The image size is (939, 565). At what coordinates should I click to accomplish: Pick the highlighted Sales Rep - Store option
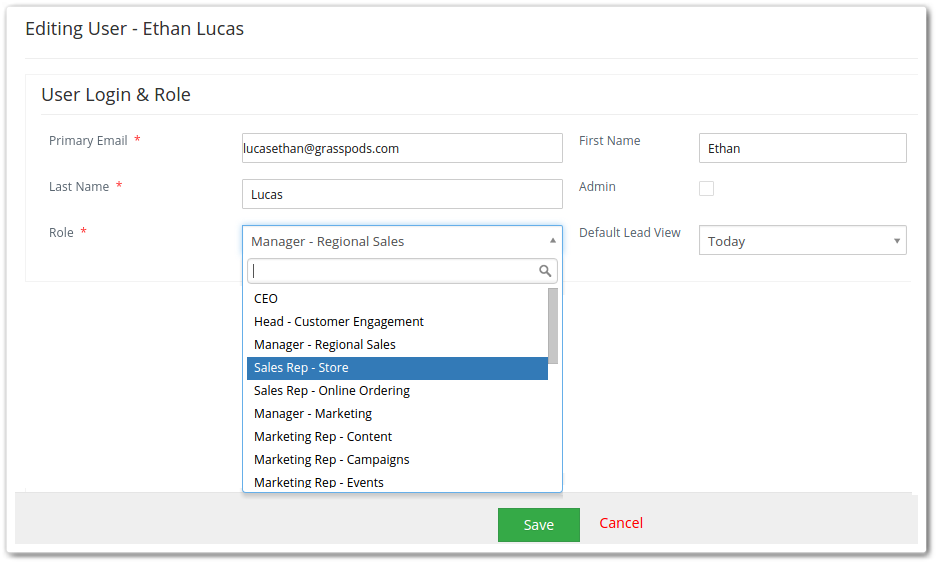pyautogui.click(x=397, y=368)
